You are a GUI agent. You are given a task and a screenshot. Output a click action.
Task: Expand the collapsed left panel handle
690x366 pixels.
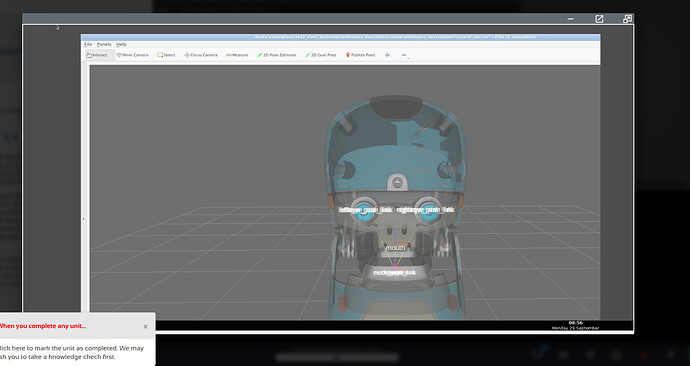coord(84,219)
